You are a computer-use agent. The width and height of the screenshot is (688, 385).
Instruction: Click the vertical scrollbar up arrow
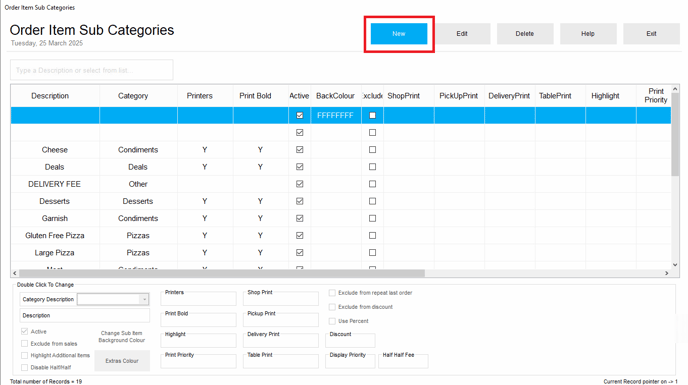point(675,89)
